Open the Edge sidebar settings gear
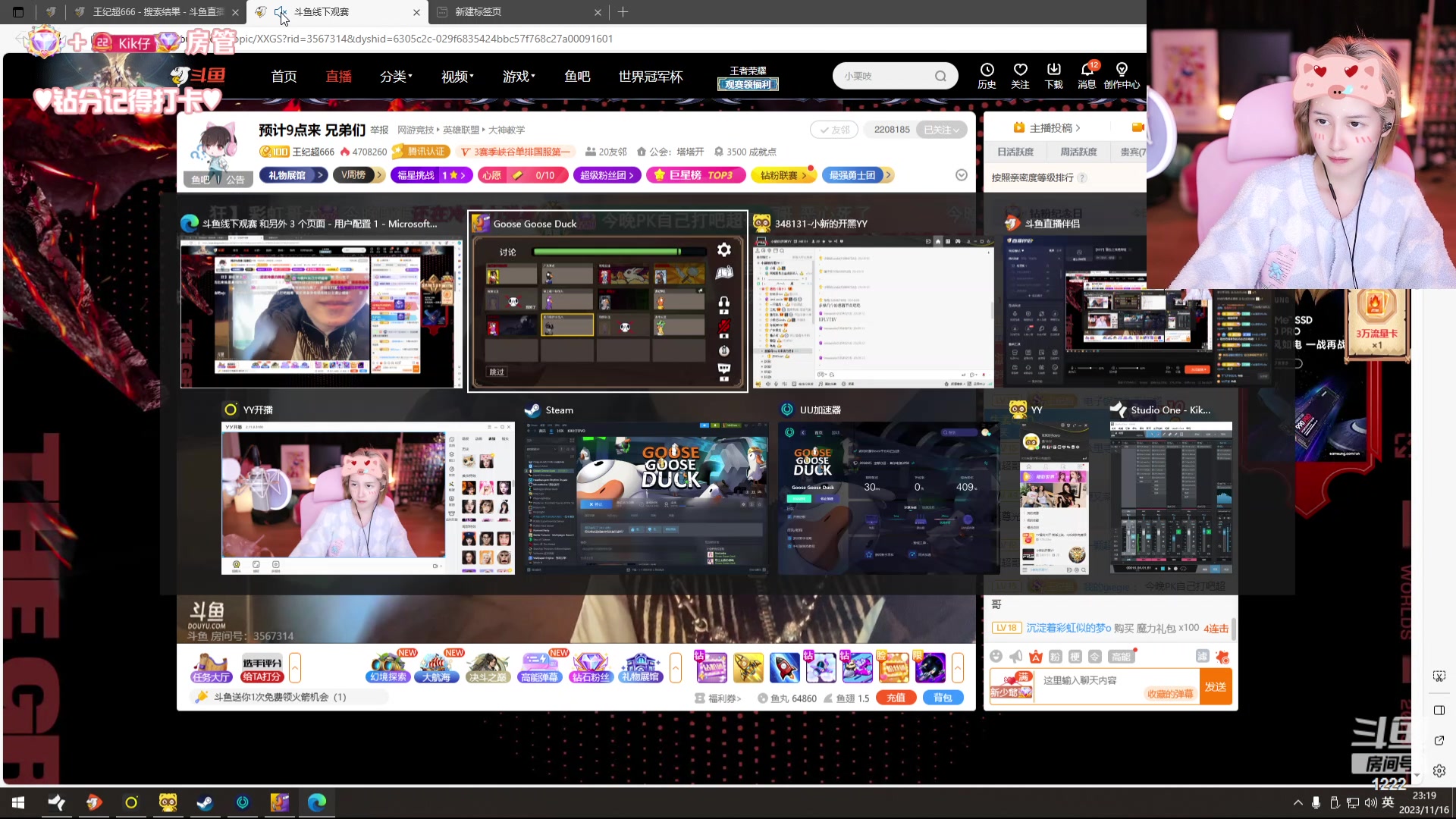The width and height of the screenshot is (1456, 819). click(x=1439, y=770)
